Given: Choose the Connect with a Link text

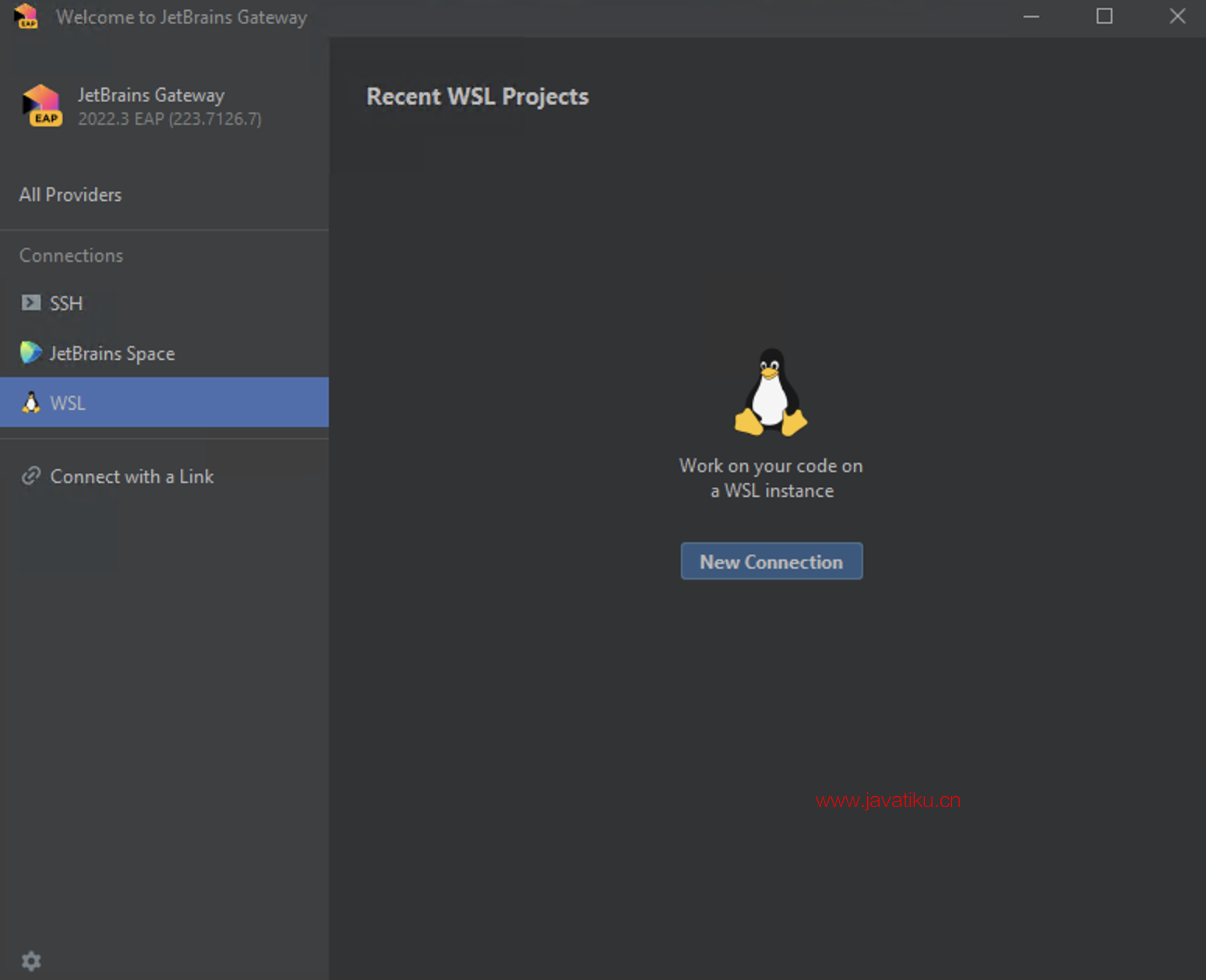Looking at the screenshot, I should [132, 477].
